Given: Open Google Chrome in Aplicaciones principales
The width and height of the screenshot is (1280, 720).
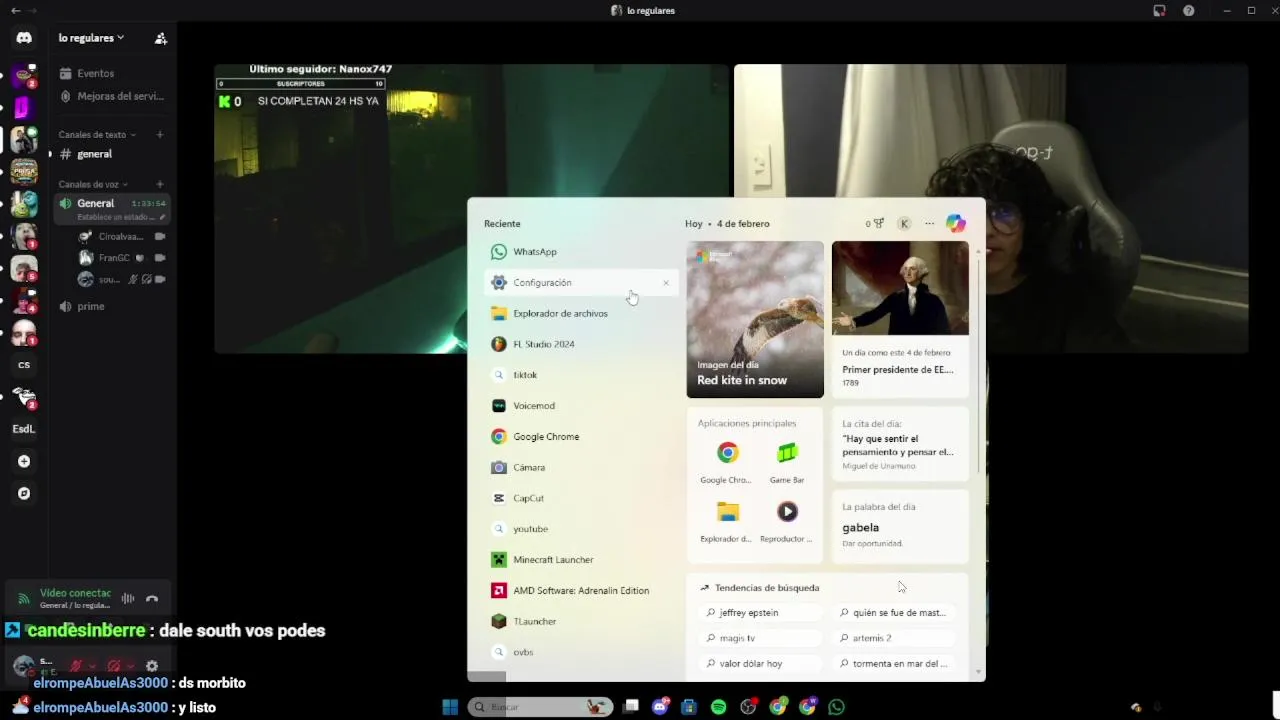Looking at the screenshot, I should point(727,463).
